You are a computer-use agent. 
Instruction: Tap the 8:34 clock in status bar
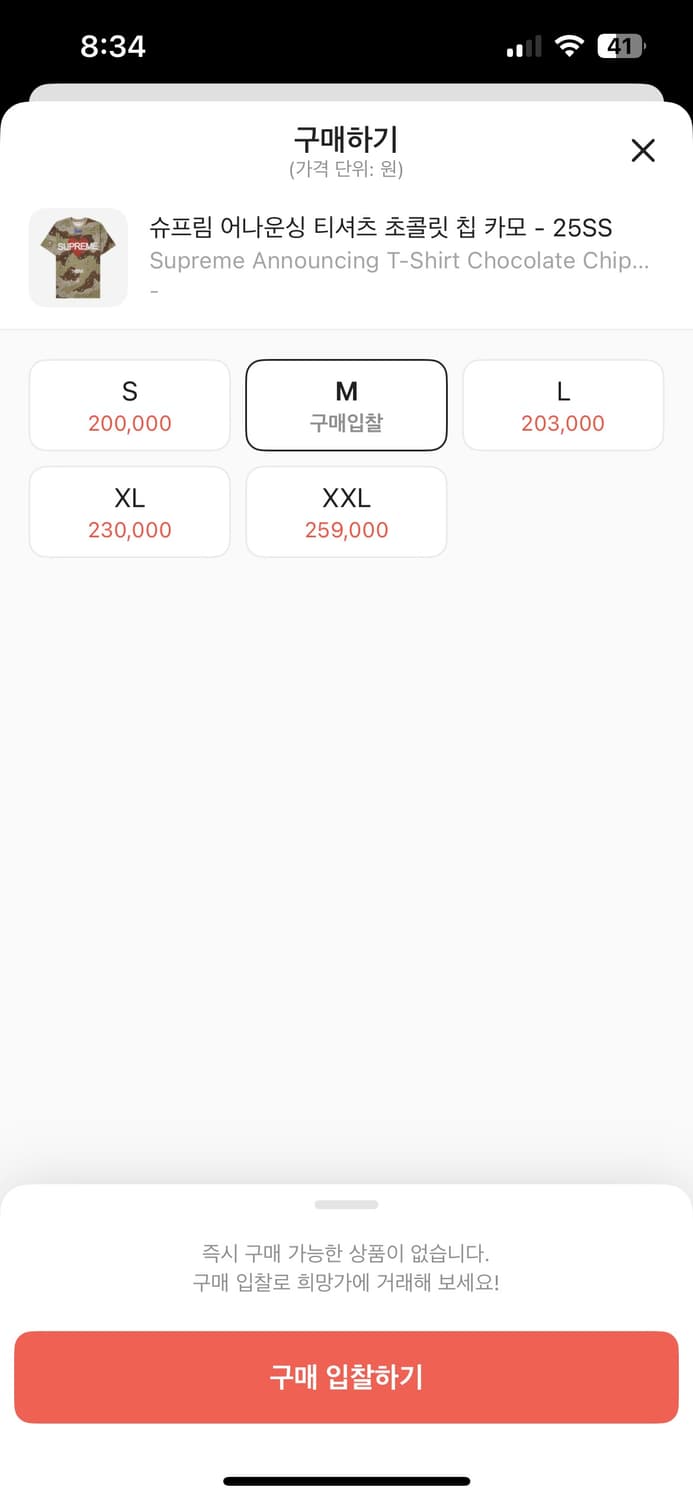coord(113,46)
